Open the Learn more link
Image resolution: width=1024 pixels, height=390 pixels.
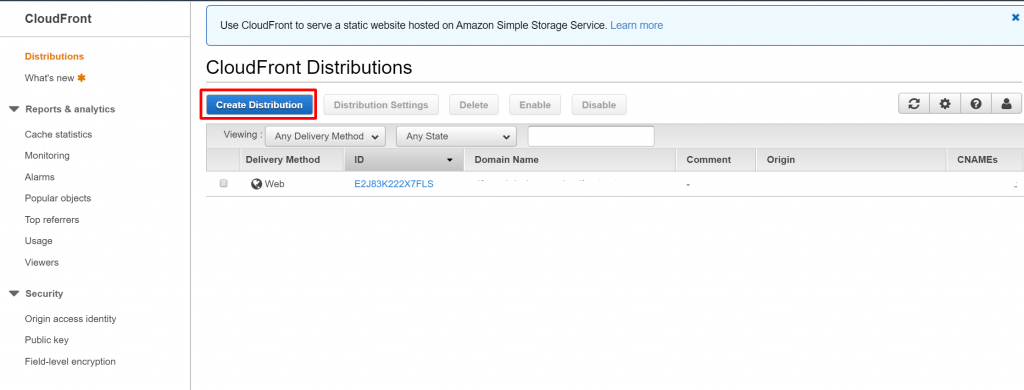[636, 25]
